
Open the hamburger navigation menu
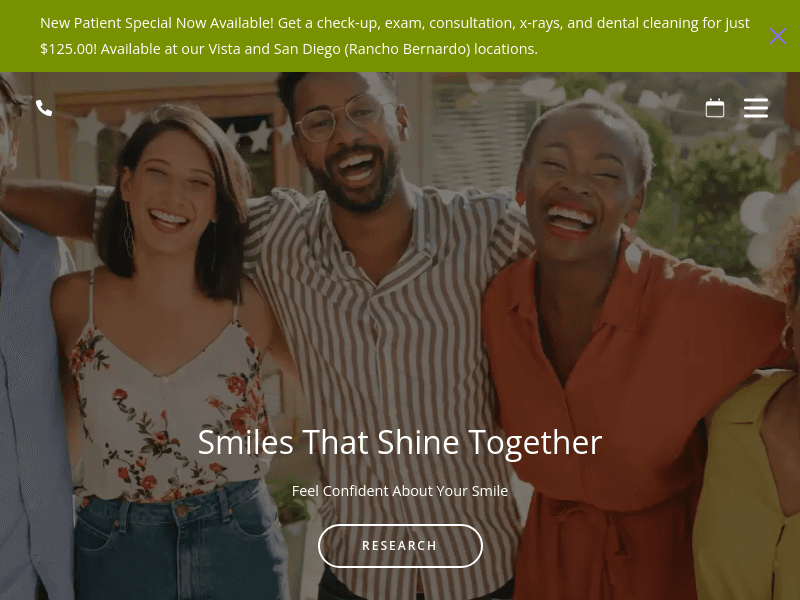(x=756, y=108)
